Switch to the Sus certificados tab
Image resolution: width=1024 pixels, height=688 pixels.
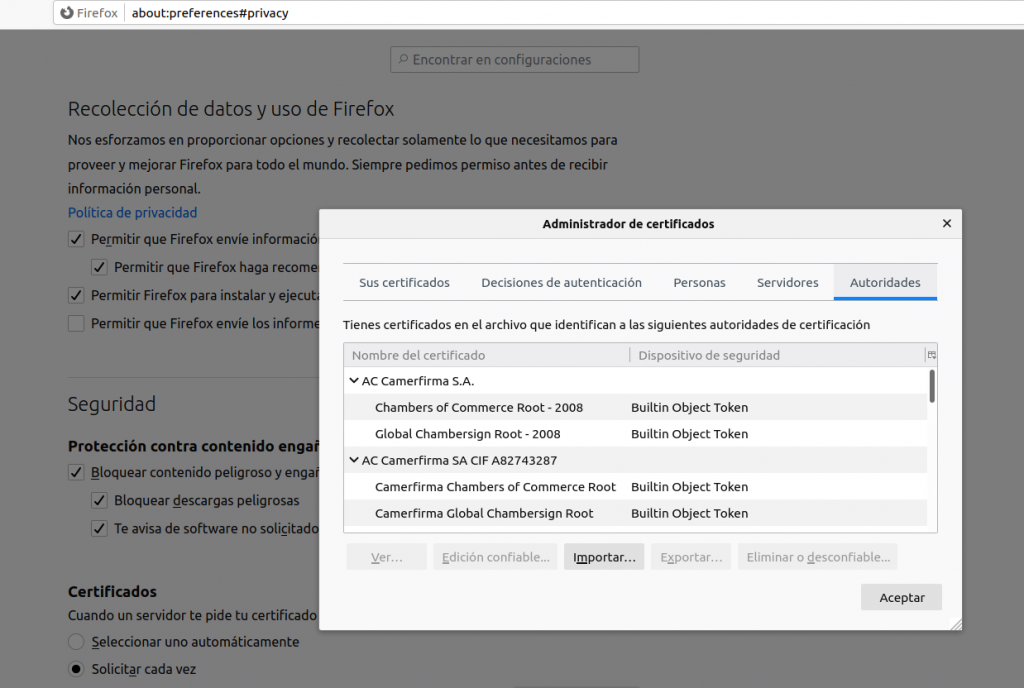tap(404, 283)
